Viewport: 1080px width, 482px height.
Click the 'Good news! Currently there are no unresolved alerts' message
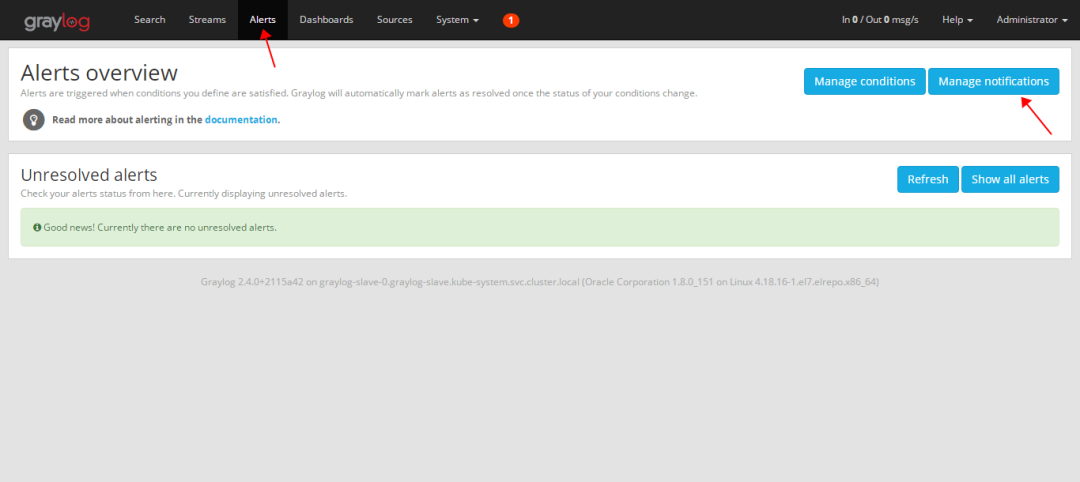tap(160, 227)
